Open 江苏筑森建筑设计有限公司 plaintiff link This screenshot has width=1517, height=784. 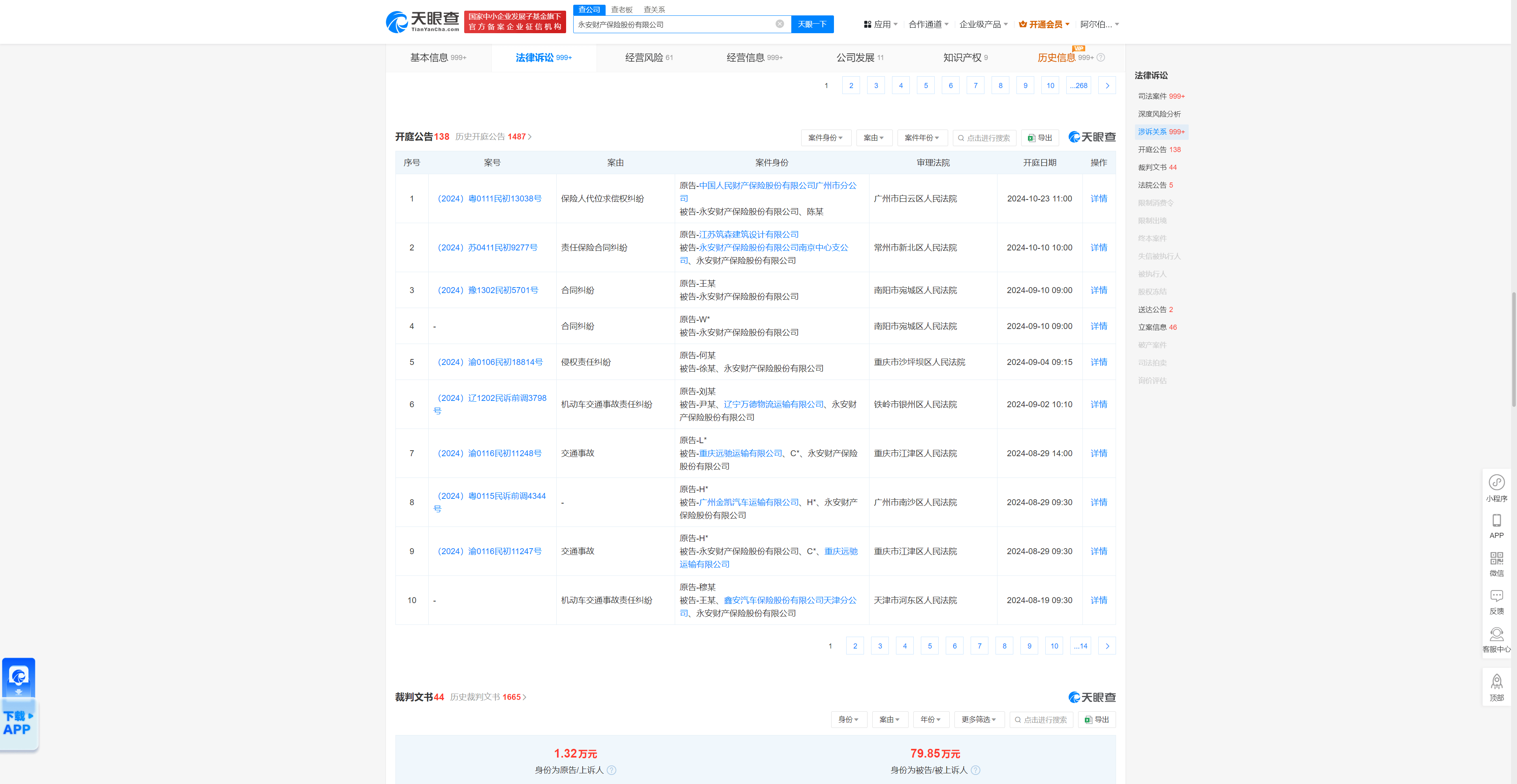coord(749,234)
